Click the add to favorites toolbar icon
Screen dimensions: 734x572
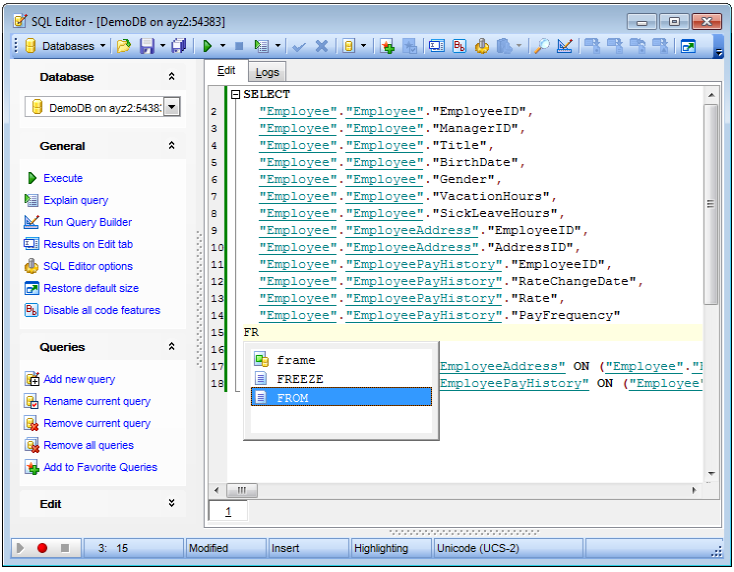tap(387, 46)
